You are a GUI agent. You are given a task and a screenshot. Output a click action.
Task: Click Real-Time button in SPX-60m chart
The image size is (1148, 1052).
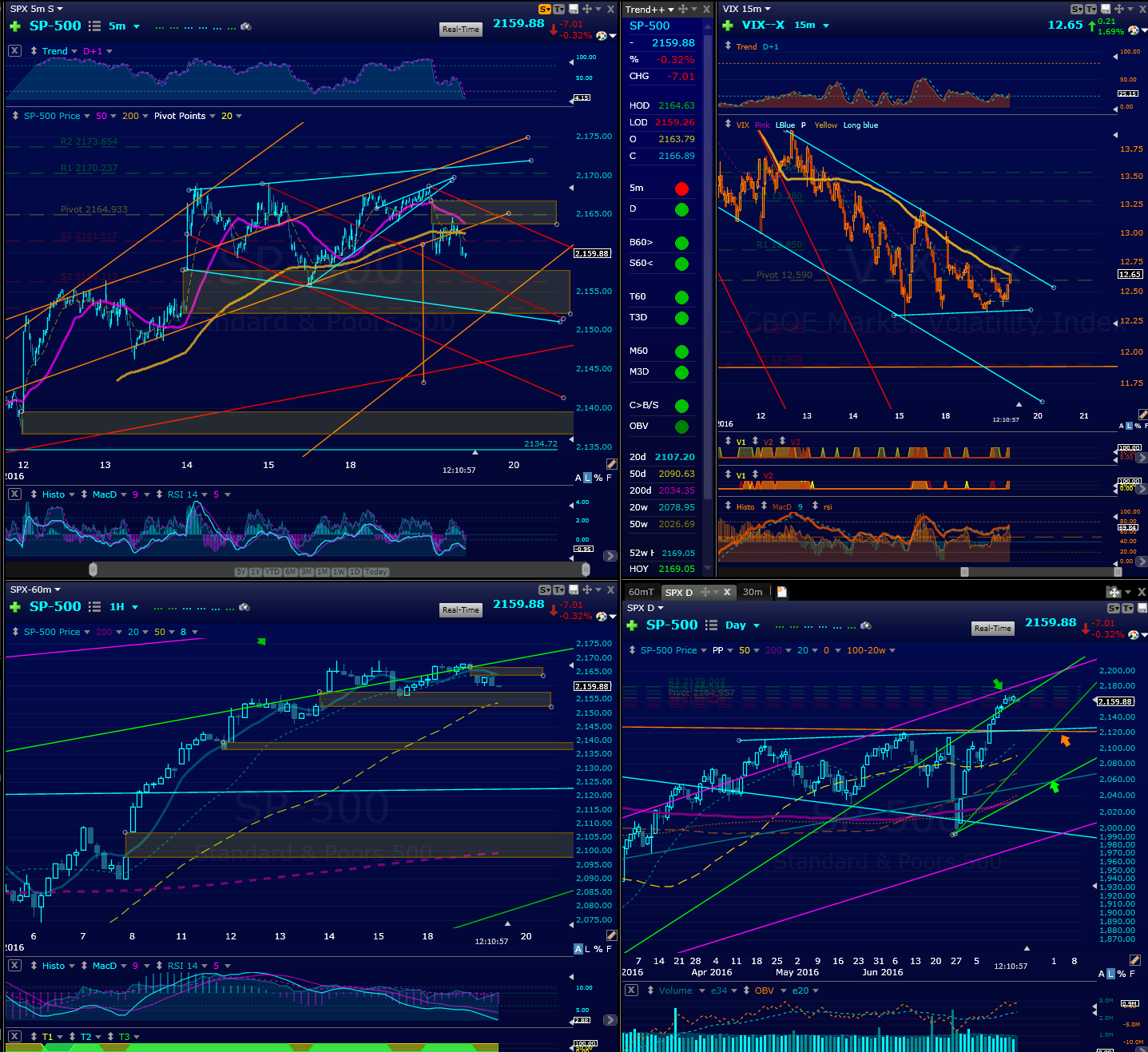pyautogui.click(x=461, y=610)
